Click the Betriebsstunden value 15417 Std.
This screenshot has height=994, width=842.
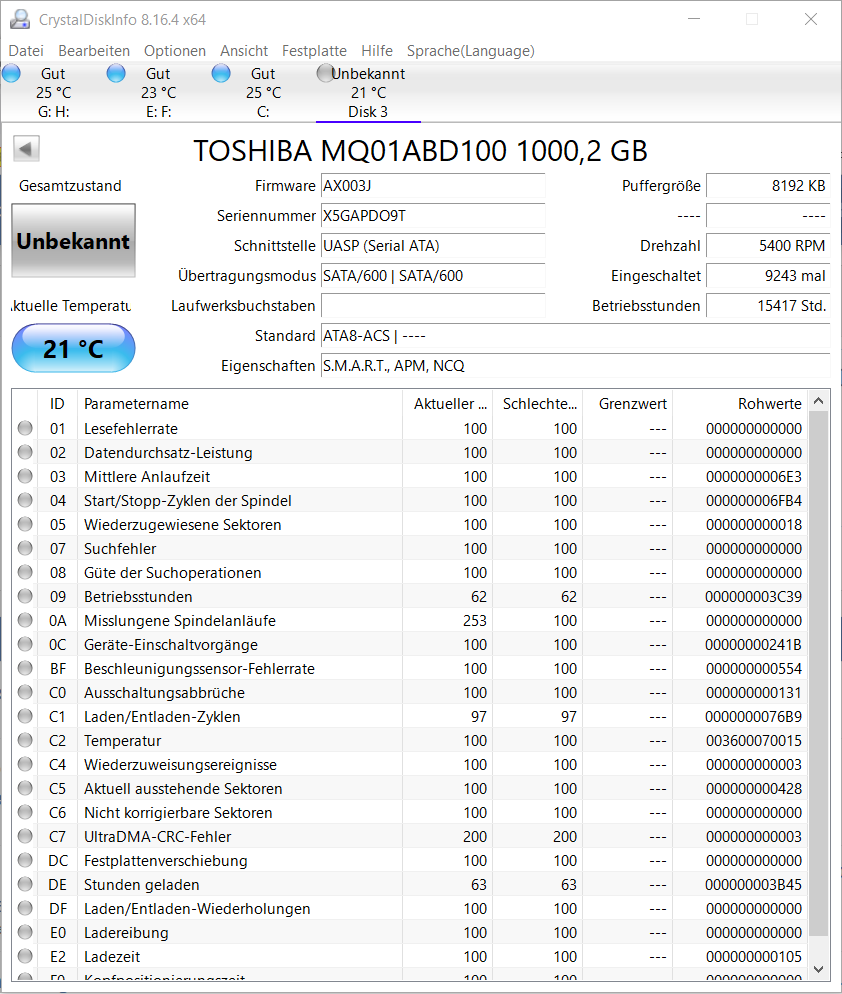click(x=768, y=306)
